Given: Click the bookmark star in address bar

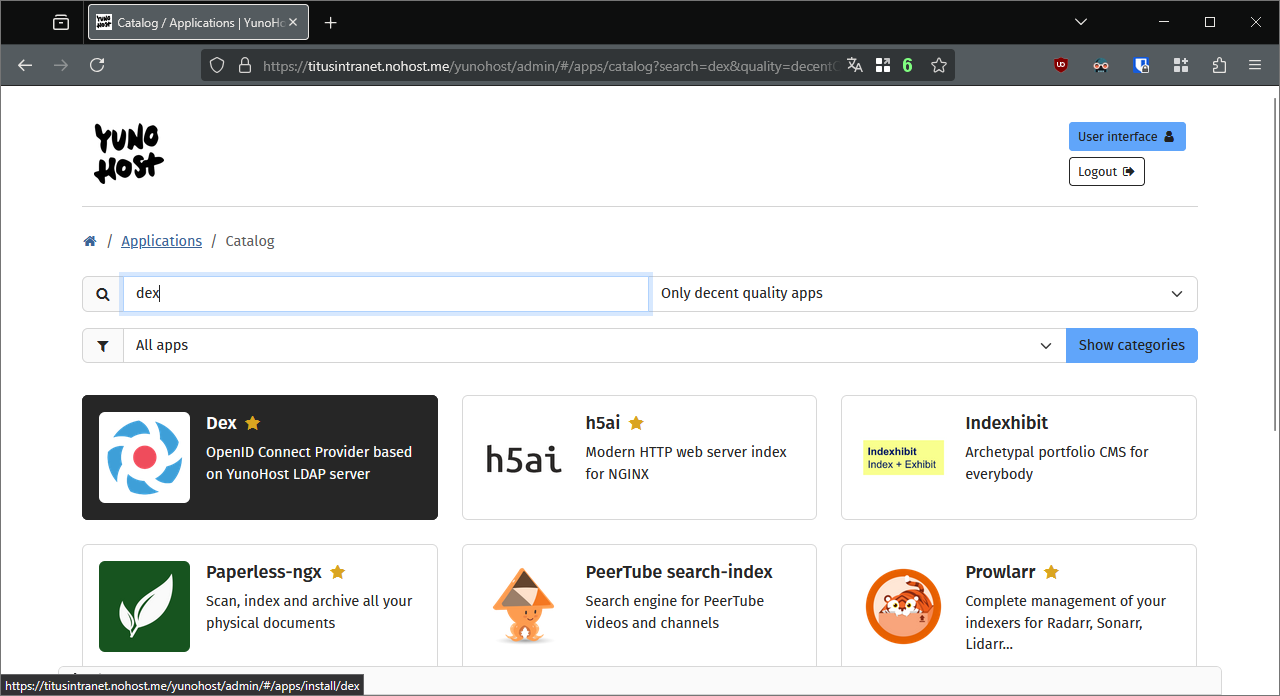Looking at the screenshot, I should pyautogui.click(x=938, y=65).
